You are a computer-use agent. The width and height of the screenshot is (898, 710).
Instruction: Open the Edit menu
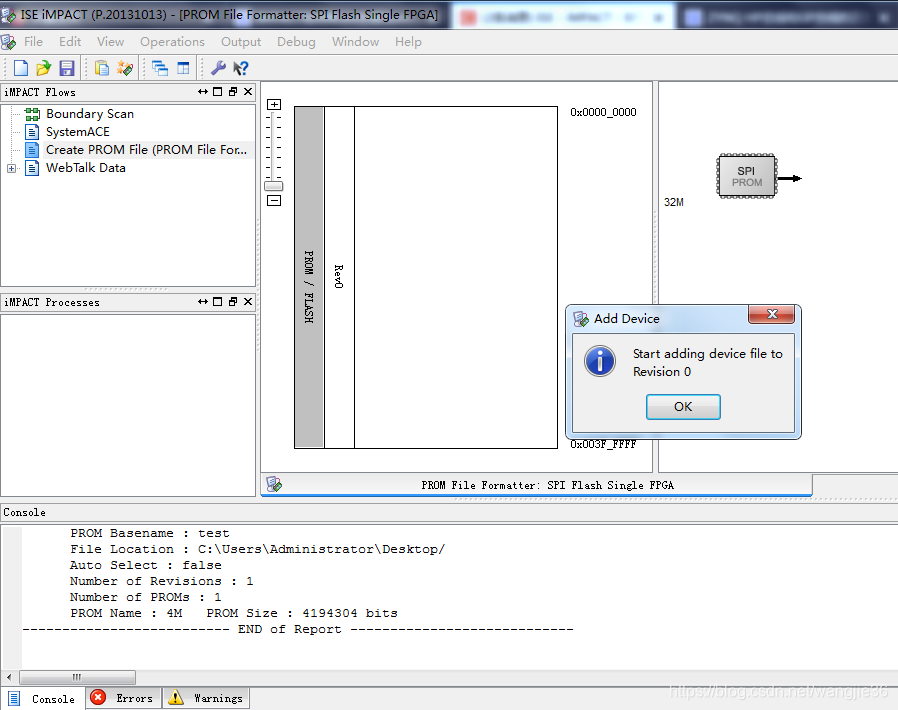pyautogui.click(x=70, y=42)
